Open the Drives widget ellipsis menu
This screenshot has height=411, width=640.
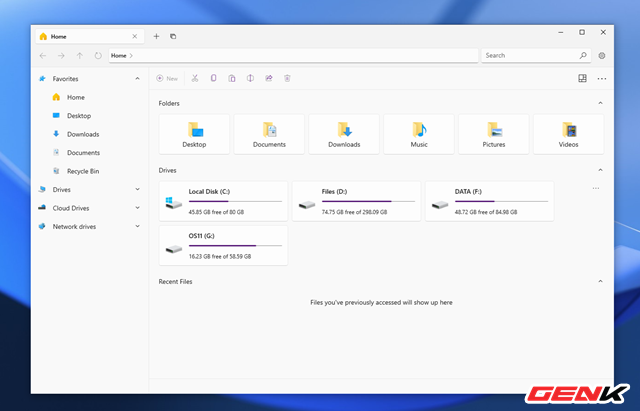click(596, 189)
